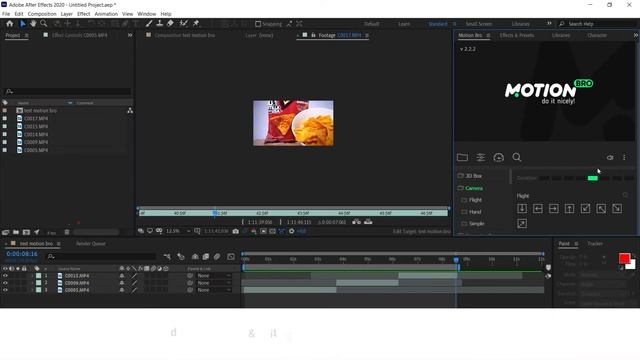Select the Puppet Pin tool
Screen dimensions: 640x360
(196, 24)
